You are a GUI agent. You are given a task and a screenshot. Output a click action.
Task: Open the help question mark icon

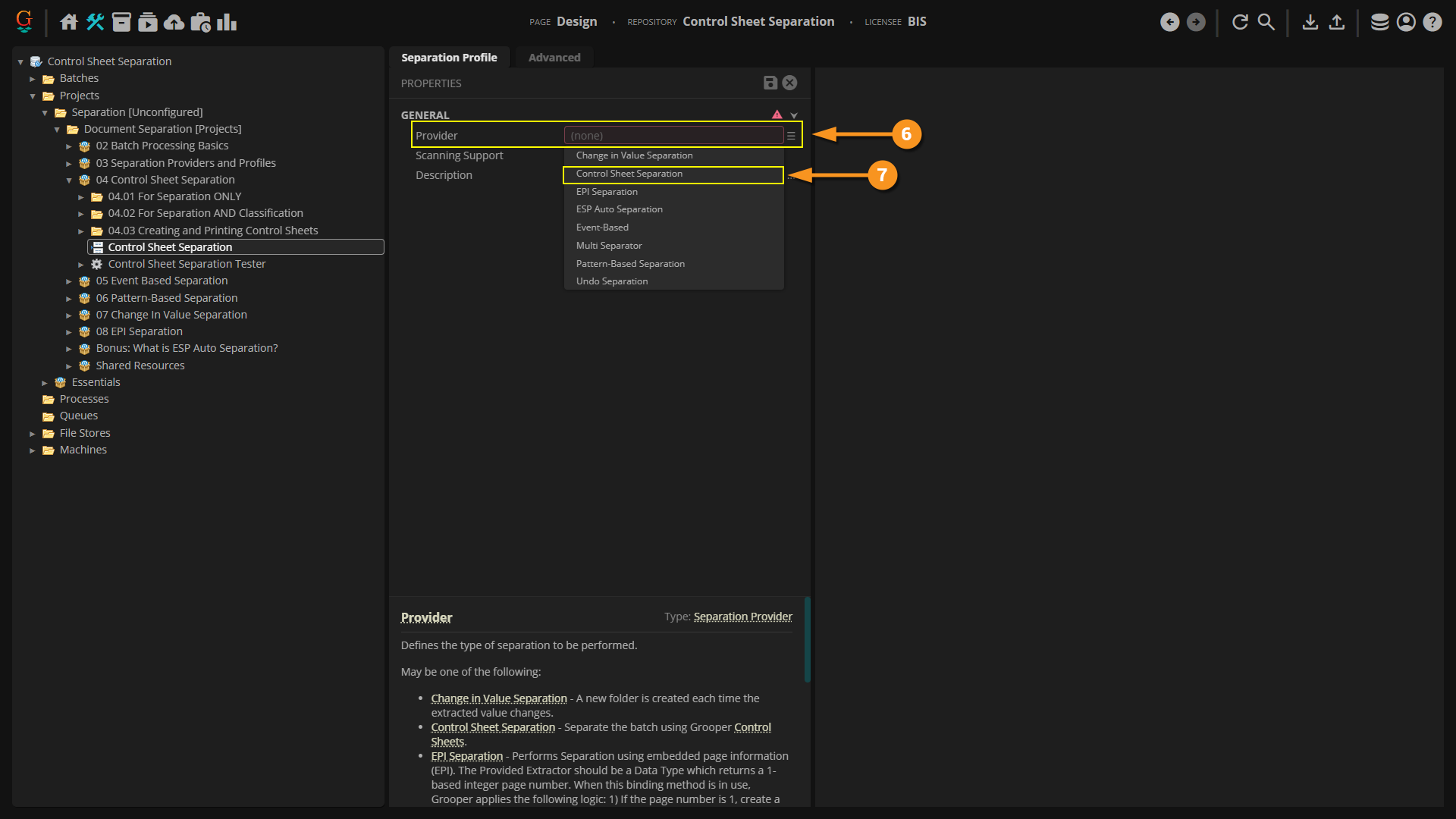point(1432,22)
